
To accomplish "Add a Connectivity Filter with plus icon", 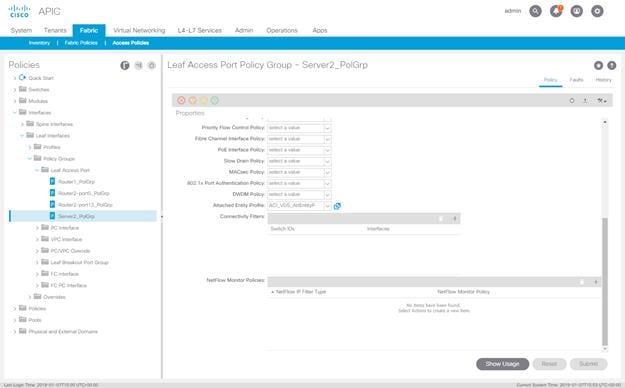I will click(x=454, y=219).
